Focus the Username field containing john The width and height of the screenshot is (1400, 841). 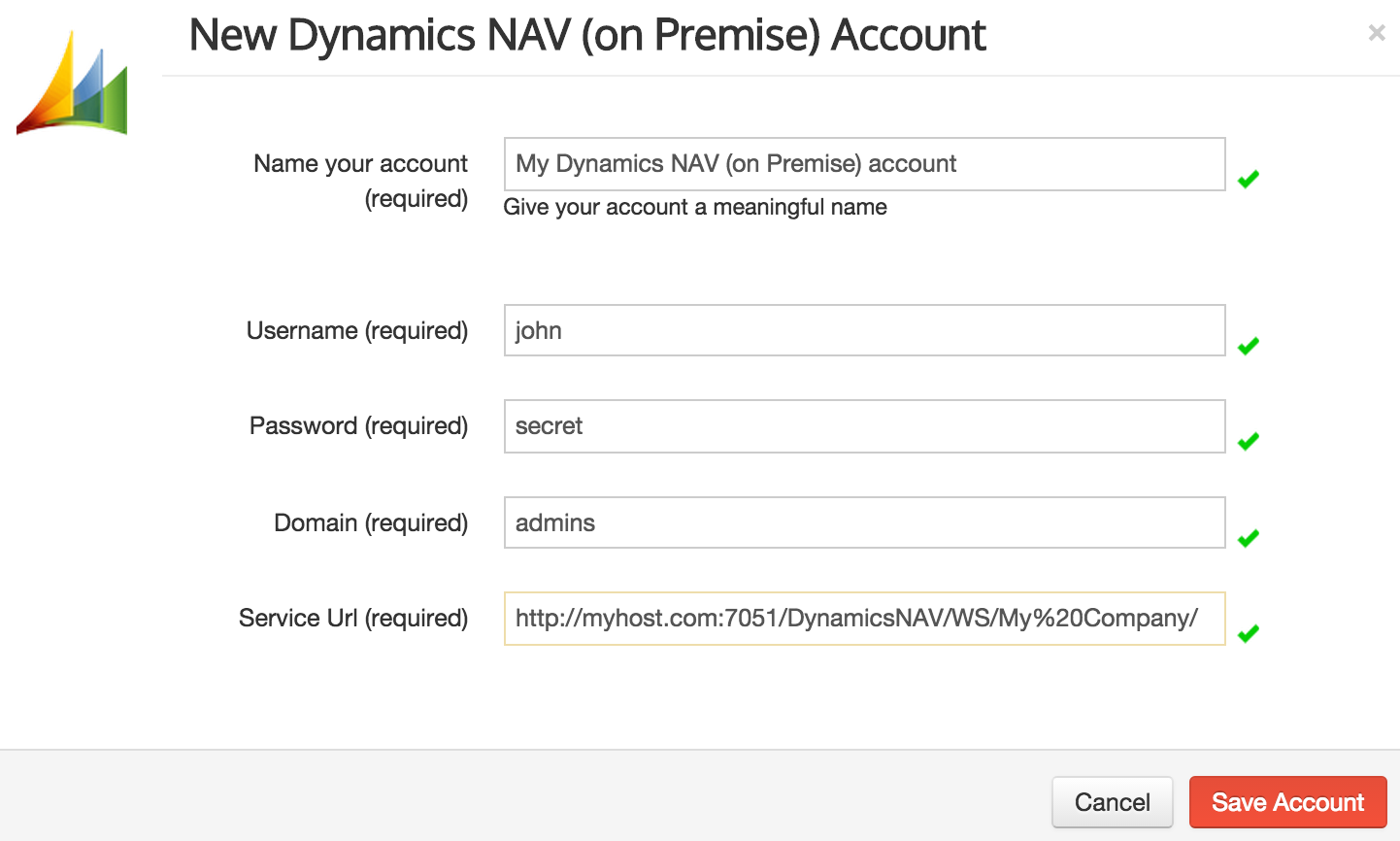pyautogui.click(x=864, y=330)
